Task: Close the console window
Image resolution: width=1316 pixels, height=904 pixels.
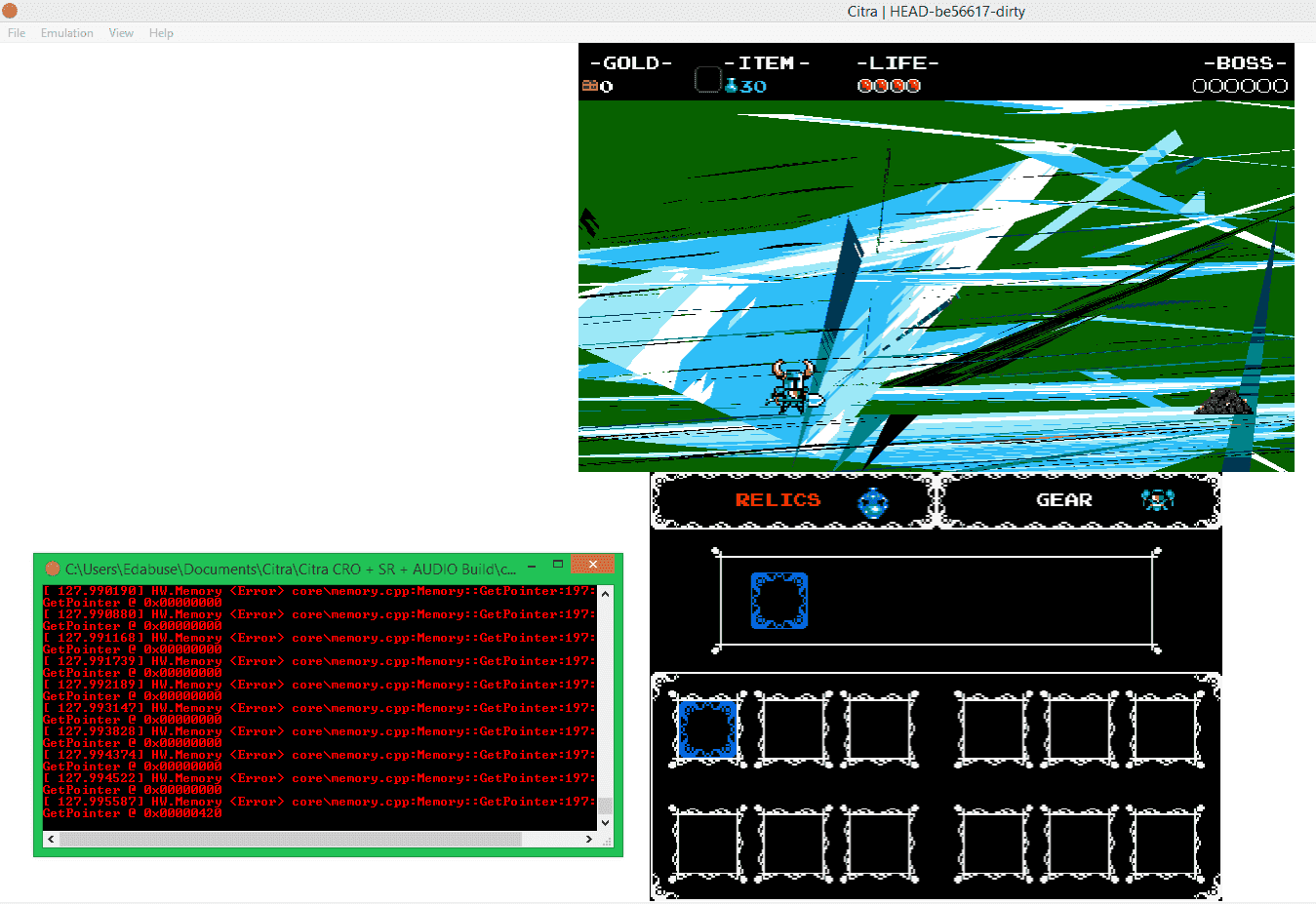Action: 592,564
